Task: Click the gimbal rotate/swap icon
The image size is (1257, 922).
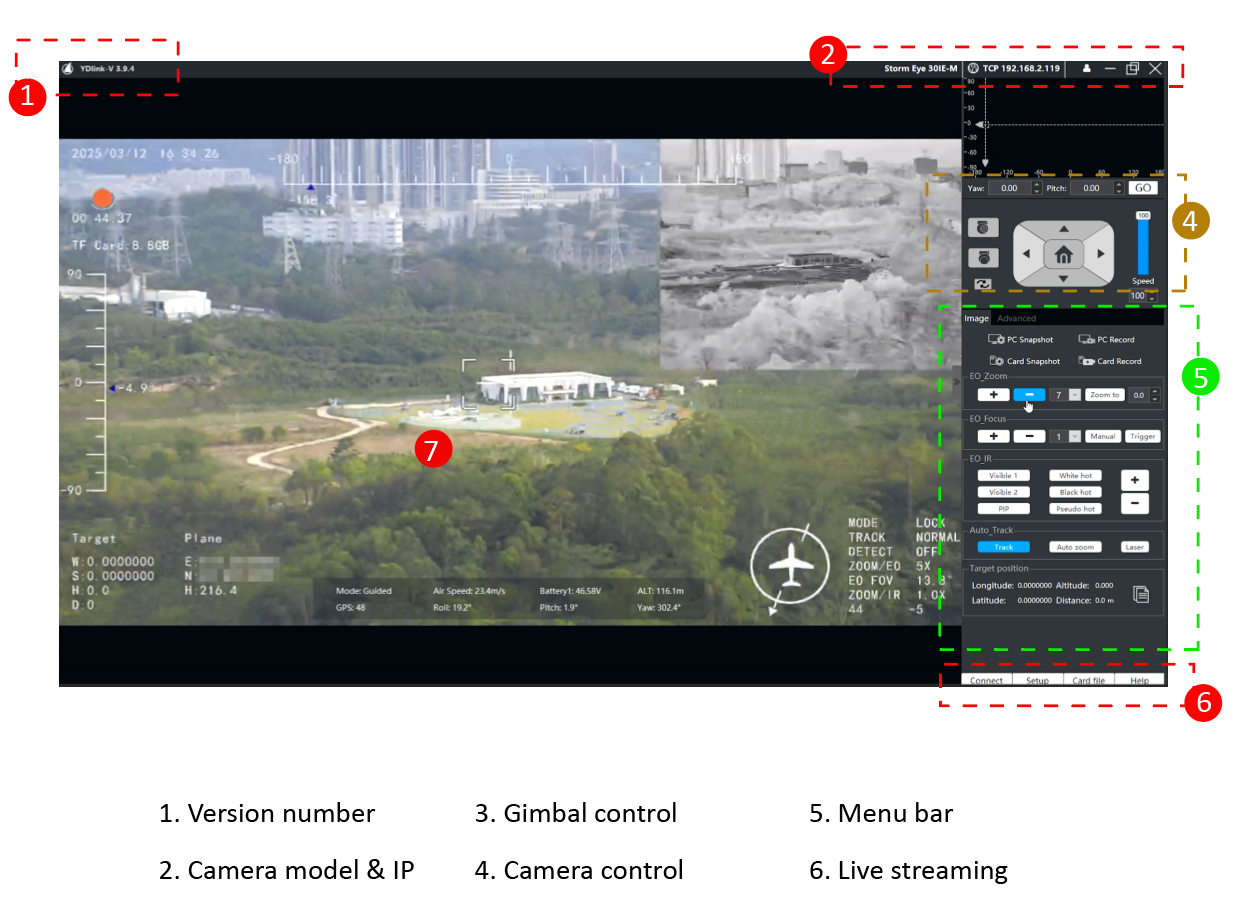Action: 982,284
